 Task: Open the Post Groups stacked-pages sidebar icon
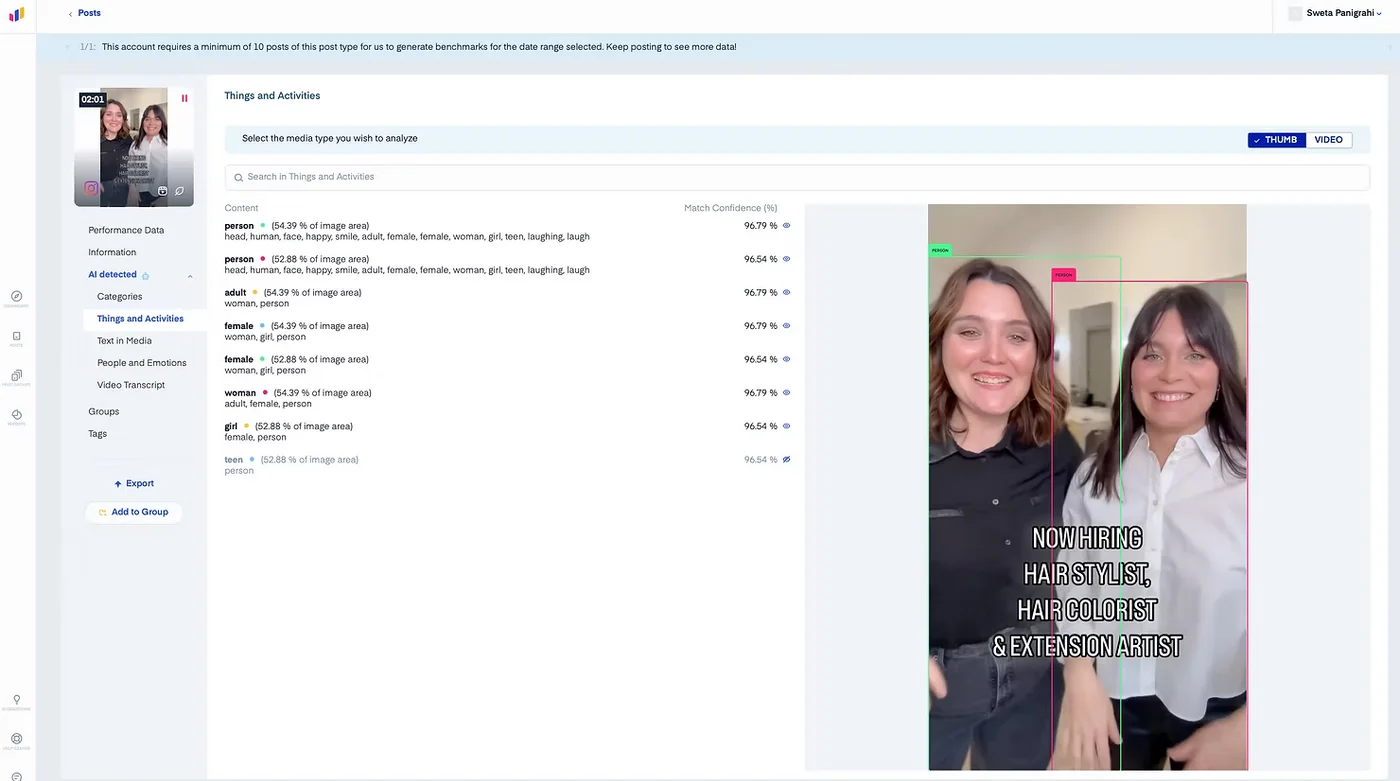[x=16, y=376]
